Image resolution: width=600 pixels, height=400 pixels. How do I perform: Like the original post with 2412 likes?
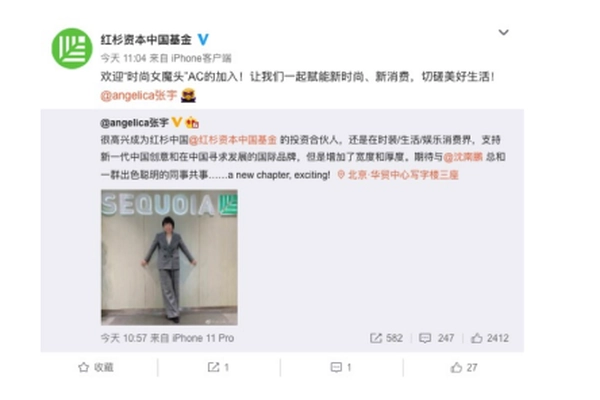click(490, 338)
